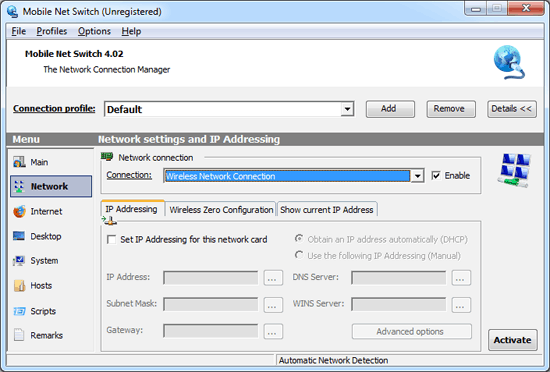
Task: Click the Add profile button
Action: coord(390,109)
